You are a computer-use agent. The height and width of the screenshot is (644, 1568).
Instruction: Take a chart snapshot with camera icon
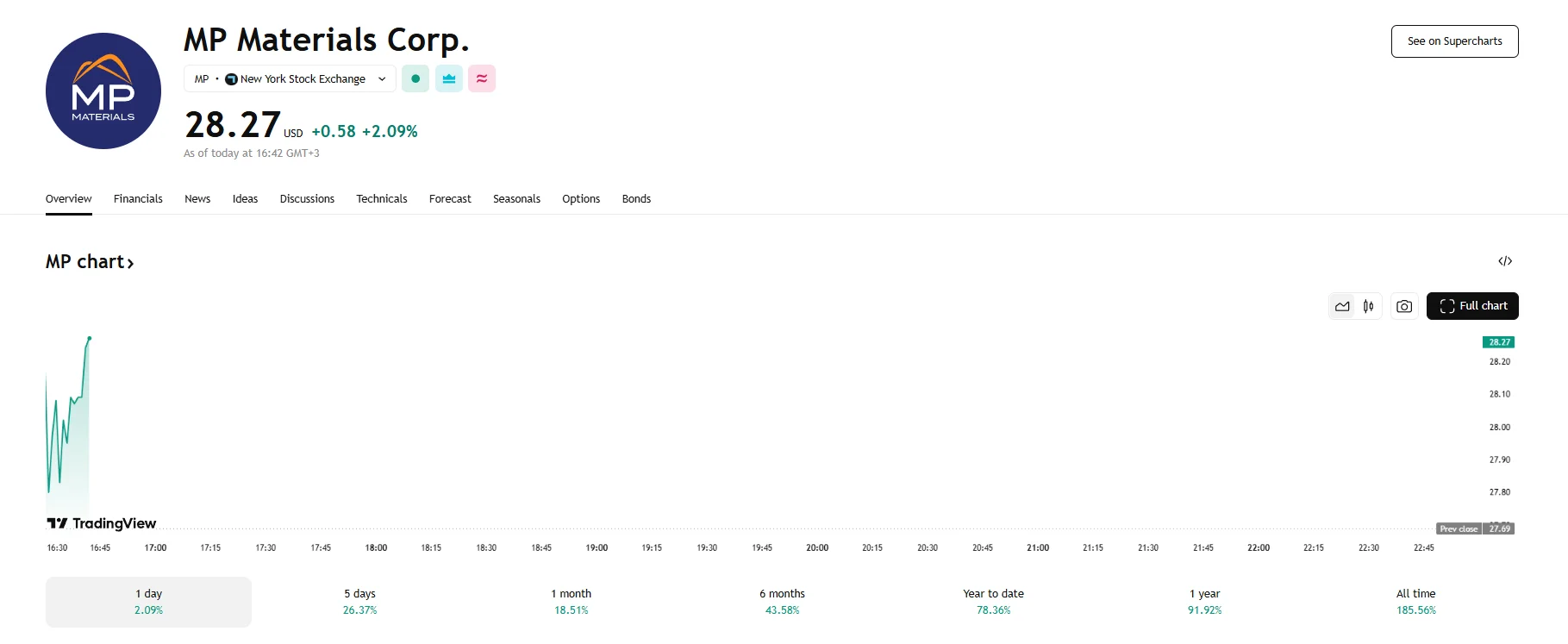1404,306
